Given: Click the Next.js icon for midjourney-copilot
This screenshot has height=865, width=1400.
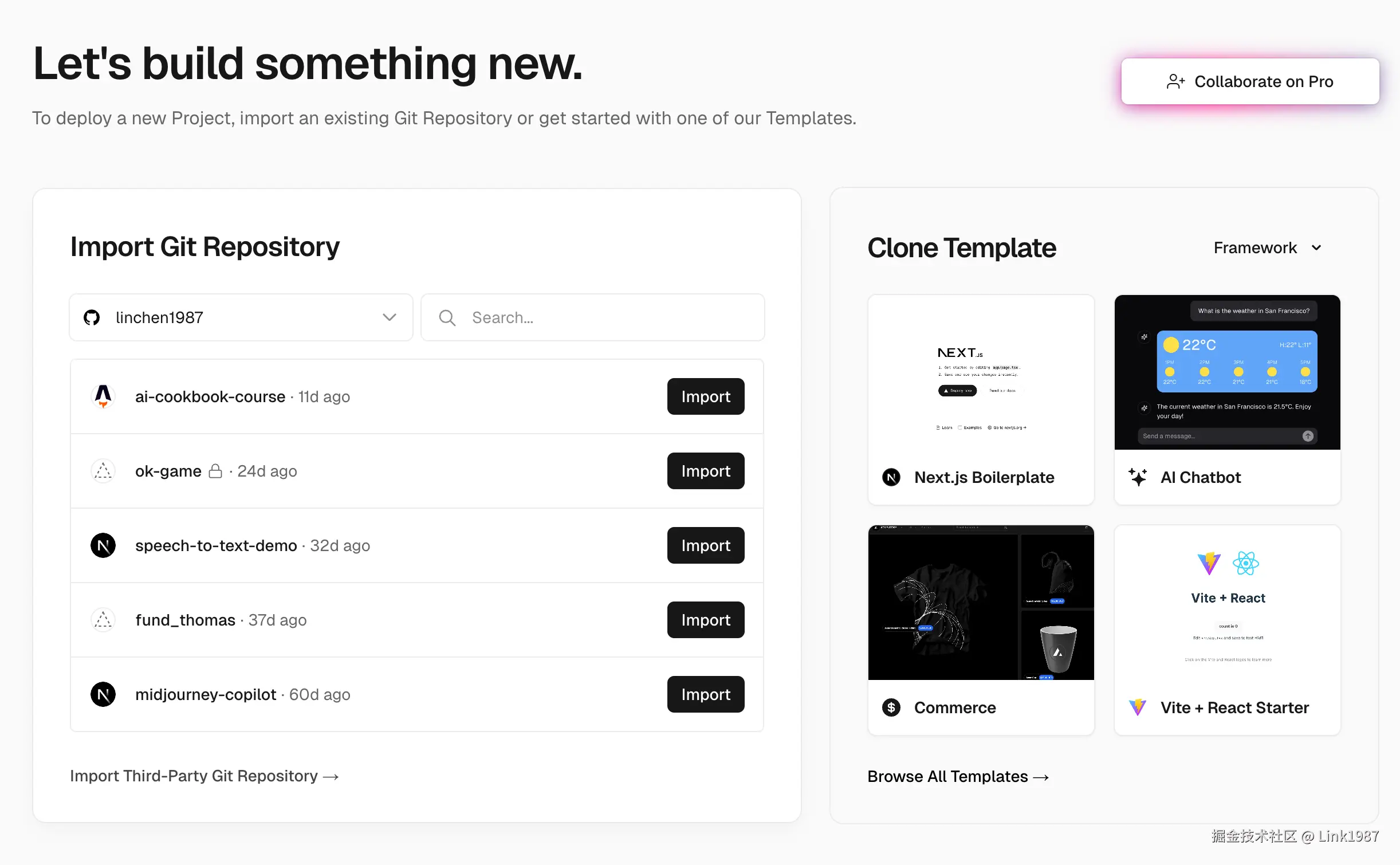Looking at the screenshot, I should coord(103,694).
